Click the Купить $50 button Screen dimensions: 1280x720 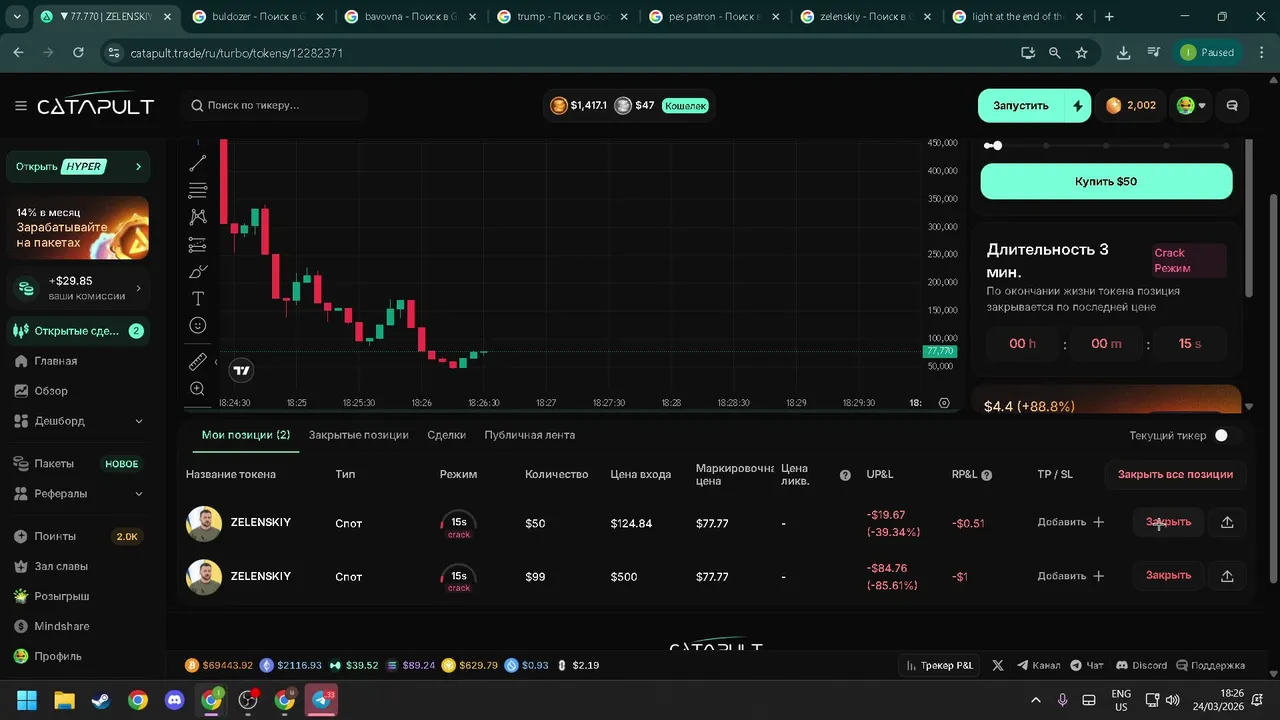pyautogui.click(x=1106, y=181)
